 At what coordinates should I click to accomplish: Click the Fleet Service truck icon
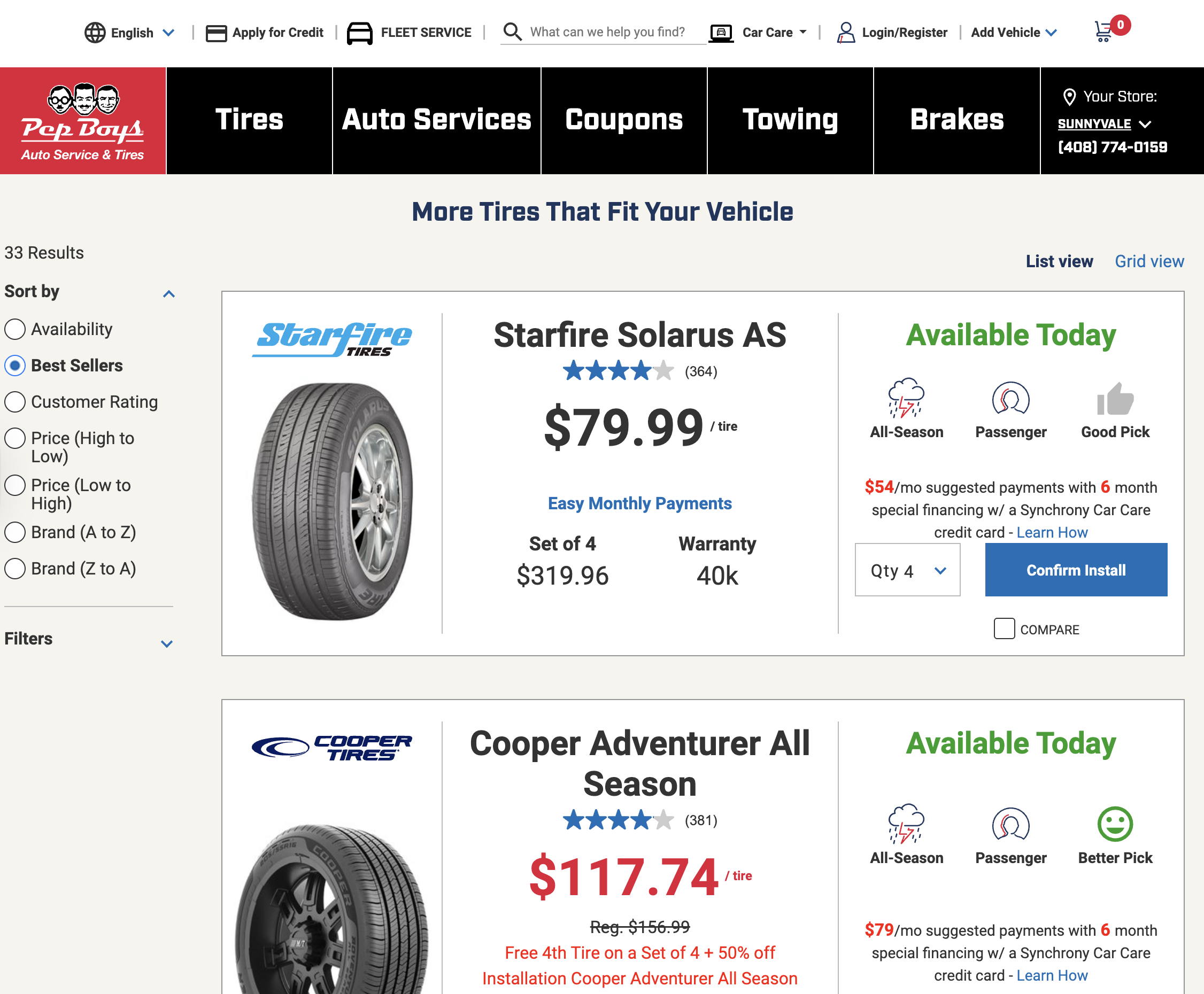coord(360,33)
